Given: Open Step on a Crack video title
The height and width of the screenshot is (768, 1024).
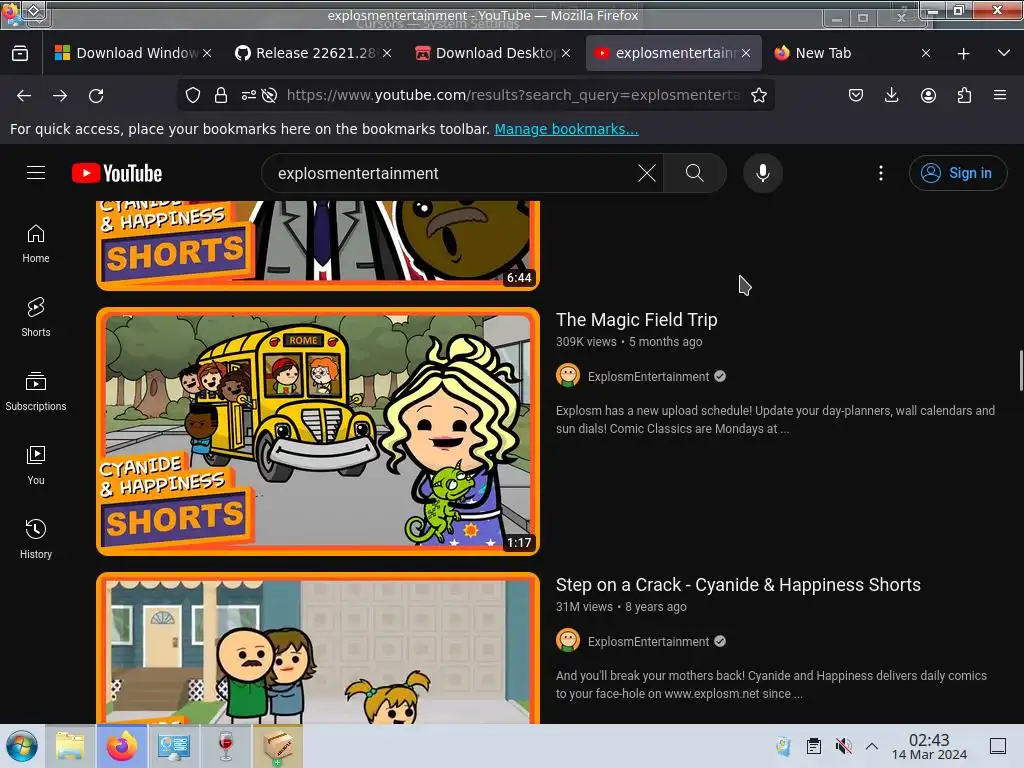Looking at the screenshot, I should pyautogui.click(x=738, y=584).
